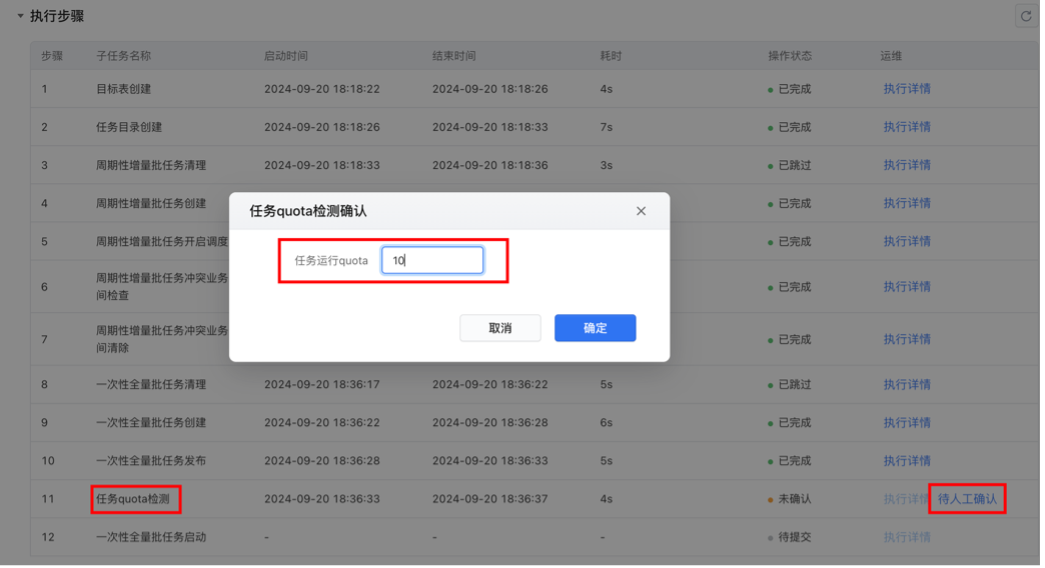This screenshot has height=568, width=1045.
Task: Click the 任务运行quota input field
Action: point(434,261)
